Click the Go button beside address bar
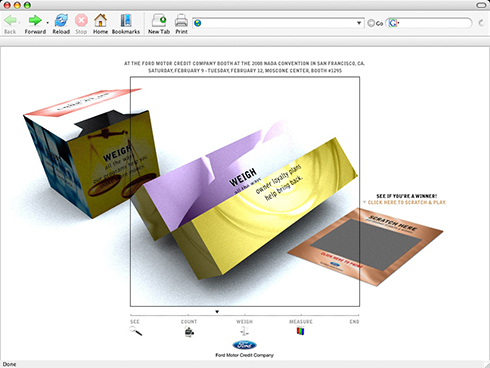Screen dimensions: 490x368 tap(375, 23)
